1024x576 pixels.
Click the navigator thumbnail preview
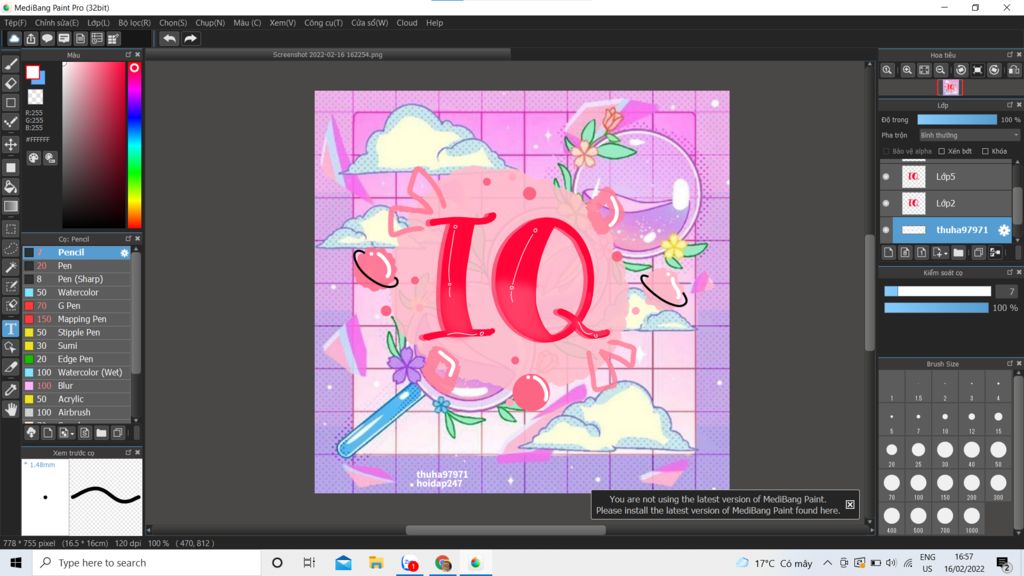coord(950,88)
